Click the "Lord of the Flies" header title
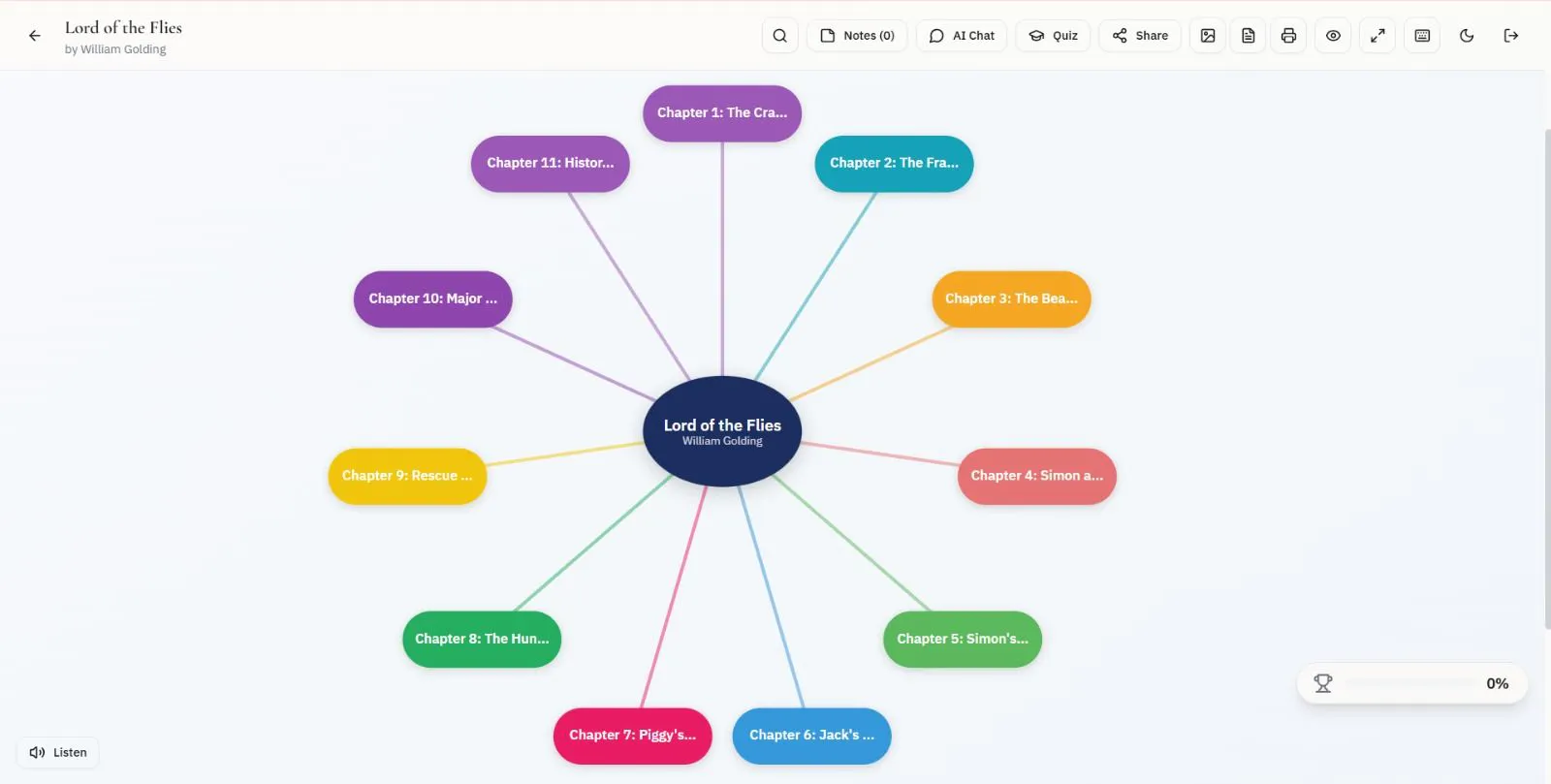This screenshot has height=784, width=1551. click(x=123, y=27)
